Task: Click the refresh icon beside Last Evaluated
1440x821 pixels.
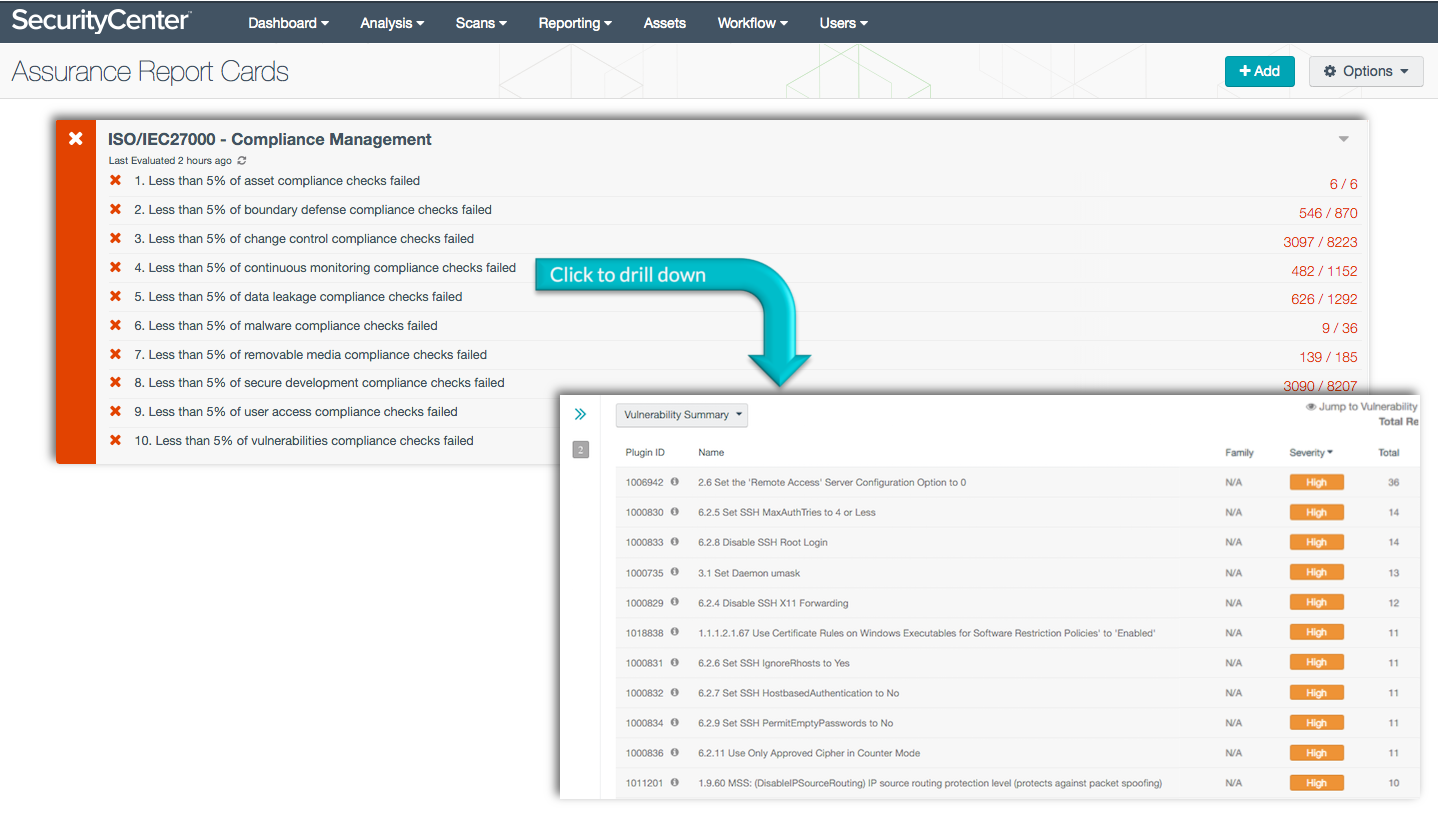Action: 241,161
